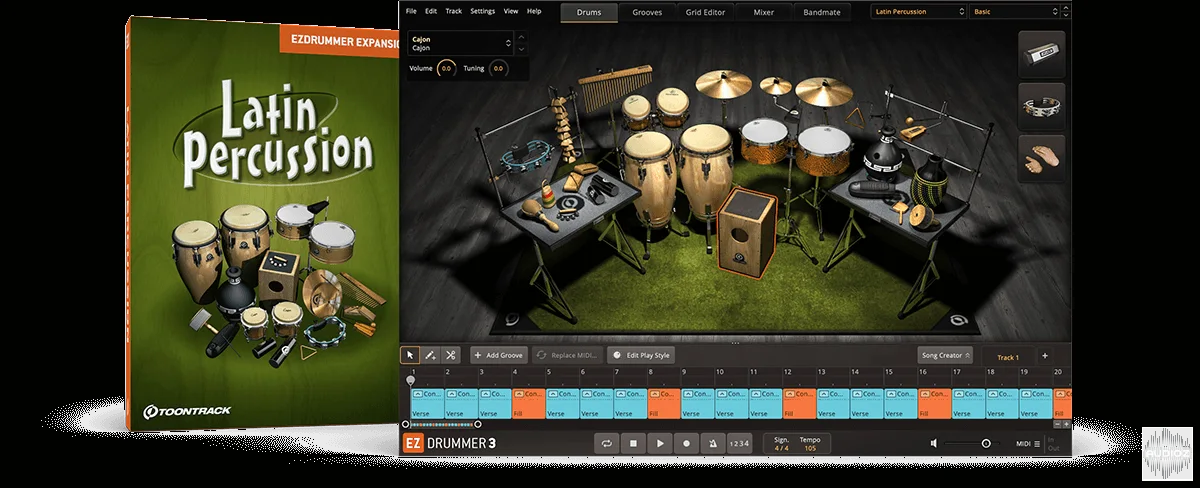Toggle the metronome click
Image resolution: width=1200 pixels, height=488 pixels.
click(712, 443)
